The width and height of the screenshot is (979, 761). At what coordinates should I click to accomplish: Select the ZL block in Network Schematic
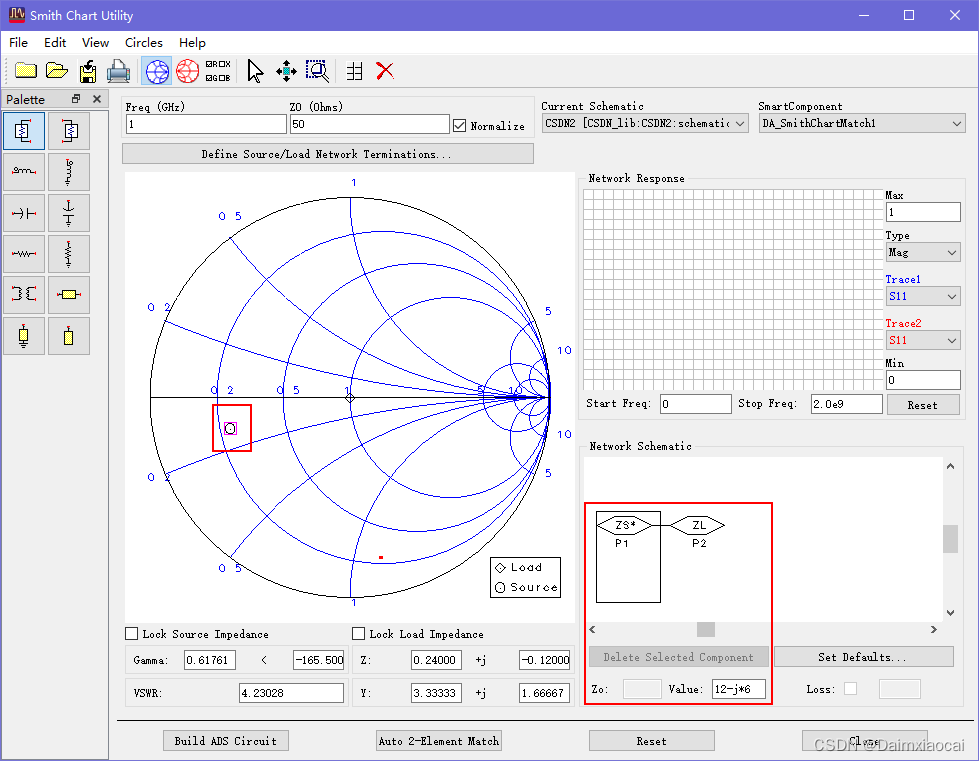click(699, 525)
